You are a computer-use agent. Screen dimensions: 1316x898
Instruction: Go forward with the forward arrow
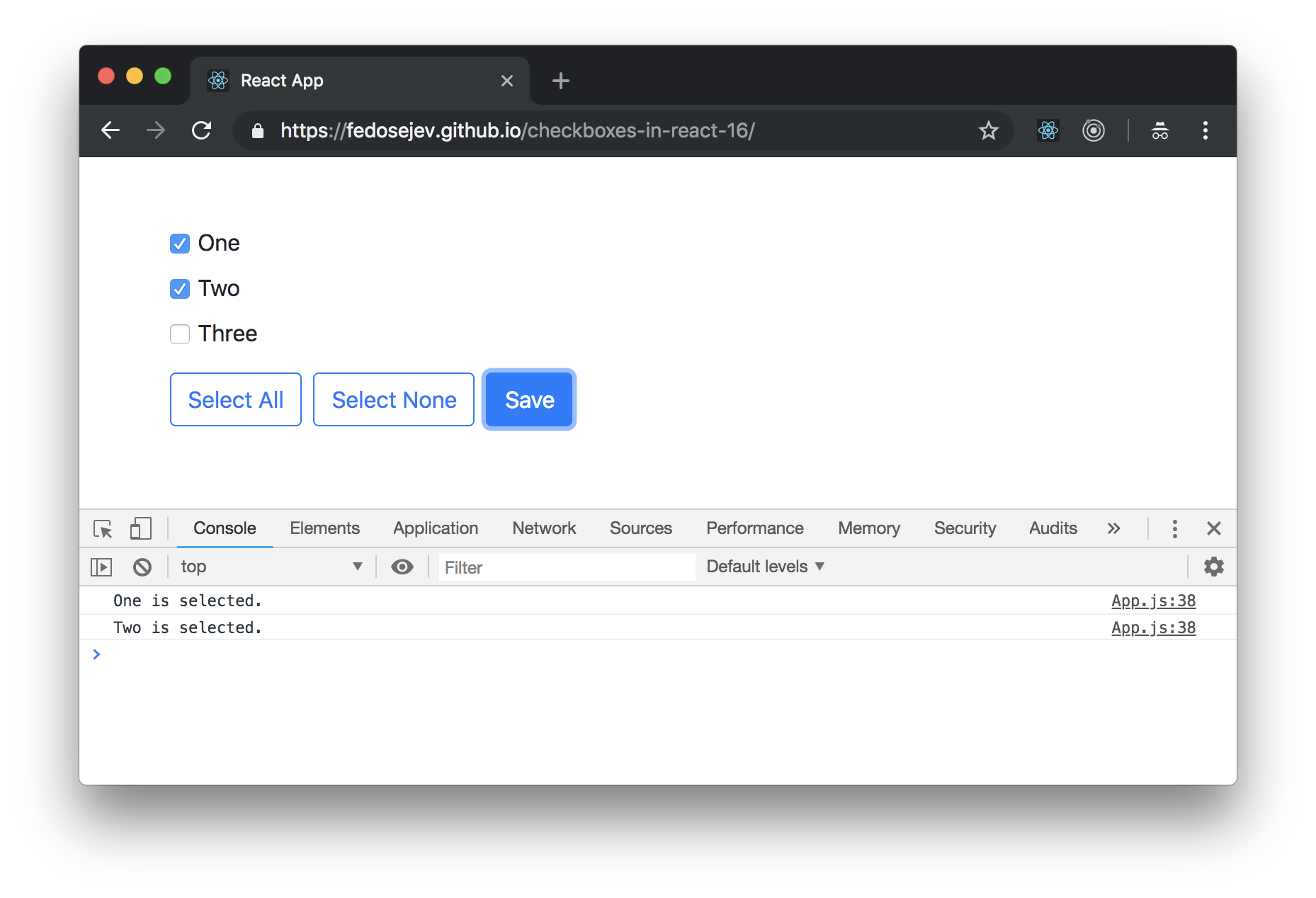156,130
